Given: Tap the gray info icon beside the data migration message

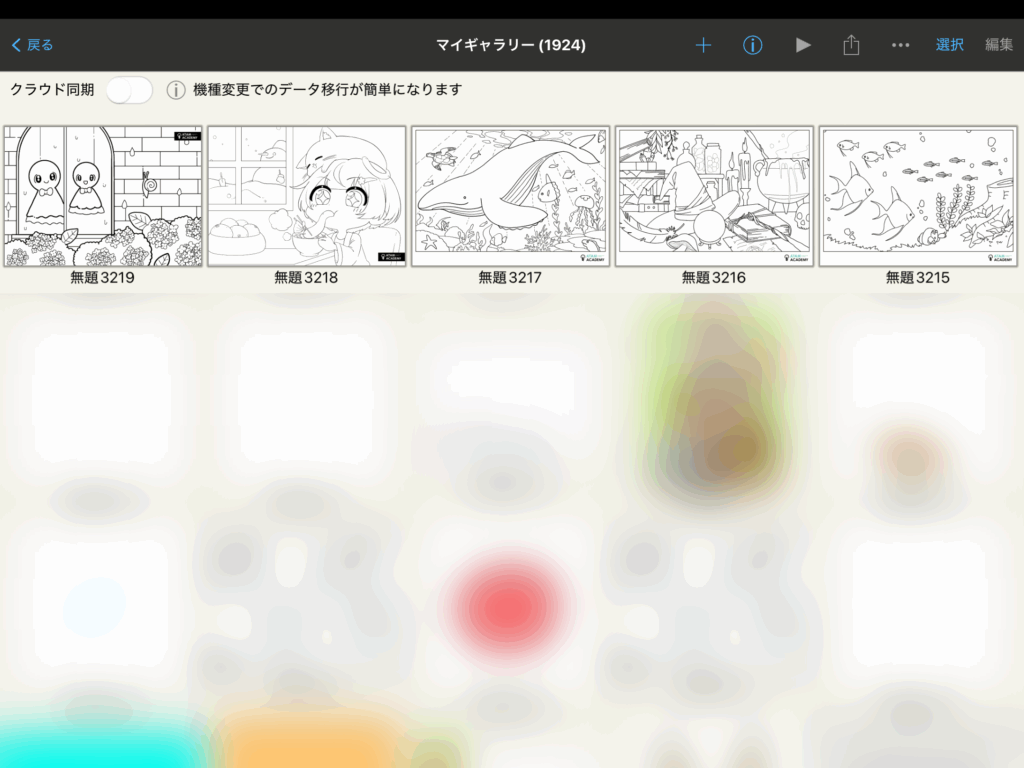Looking at the screenshot, I should [x=176, y=90].
